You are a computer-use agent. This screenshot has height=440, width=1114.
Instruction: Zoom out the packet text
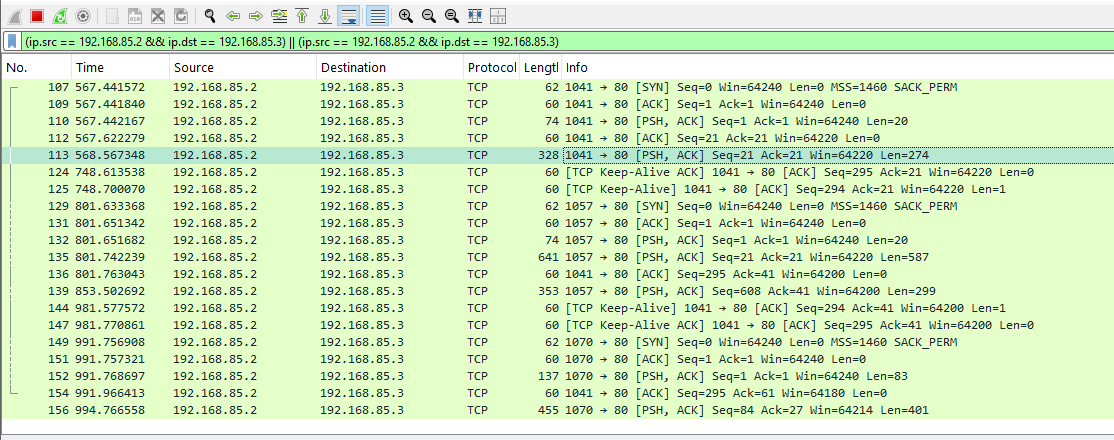tap(428, 16)
